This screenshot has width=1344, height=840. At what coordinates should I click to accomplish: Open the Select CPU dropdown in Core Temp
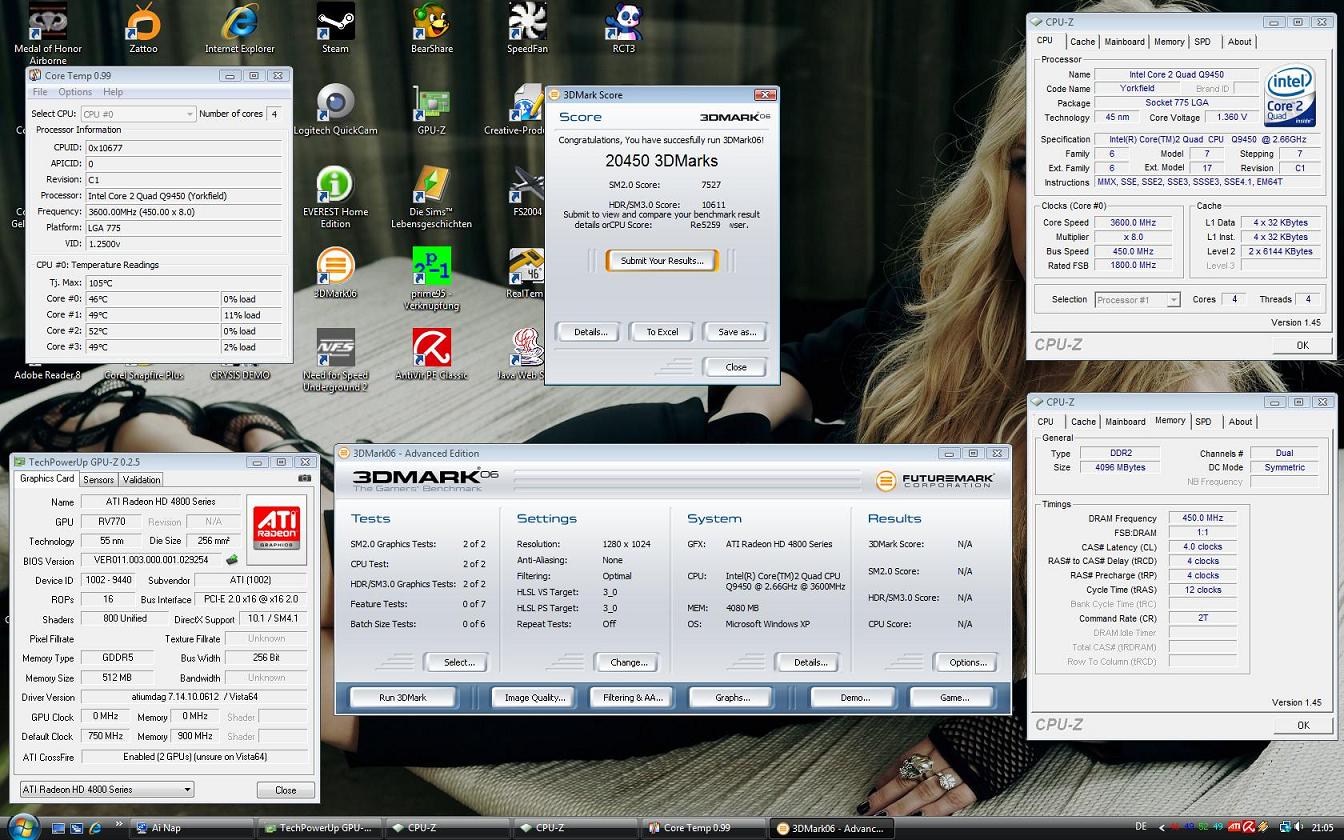[138, 114]
